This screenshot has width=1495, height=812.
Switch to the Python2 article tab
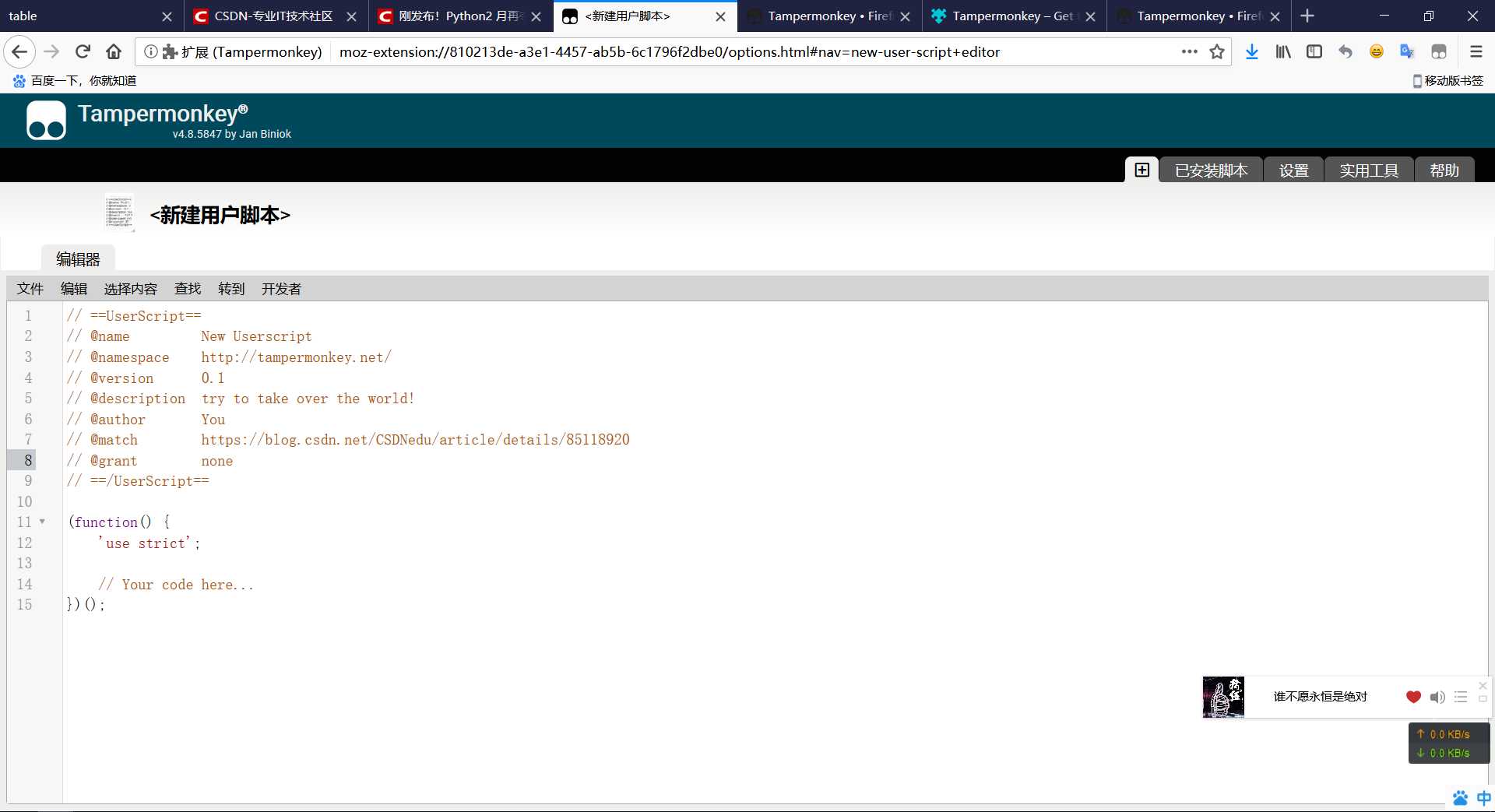coord(459,16)
